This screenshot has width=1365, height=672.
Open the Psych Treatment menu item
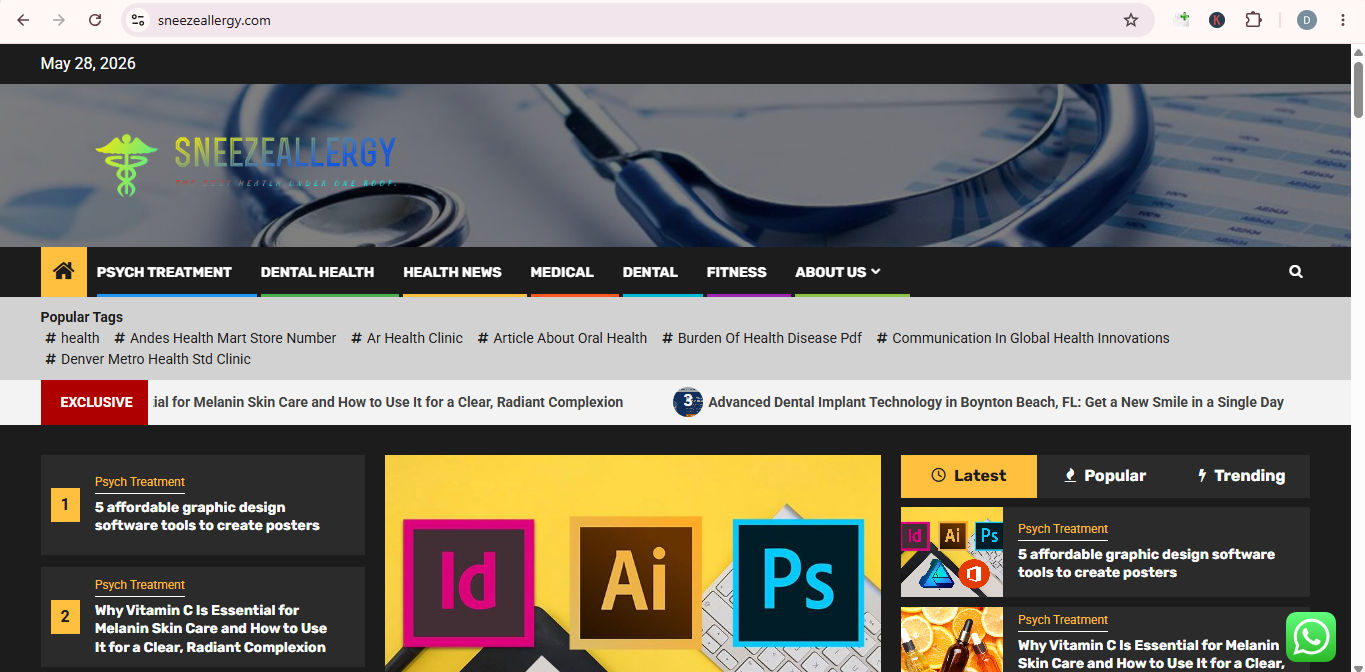pyautogui.click(x=164, y=272)
